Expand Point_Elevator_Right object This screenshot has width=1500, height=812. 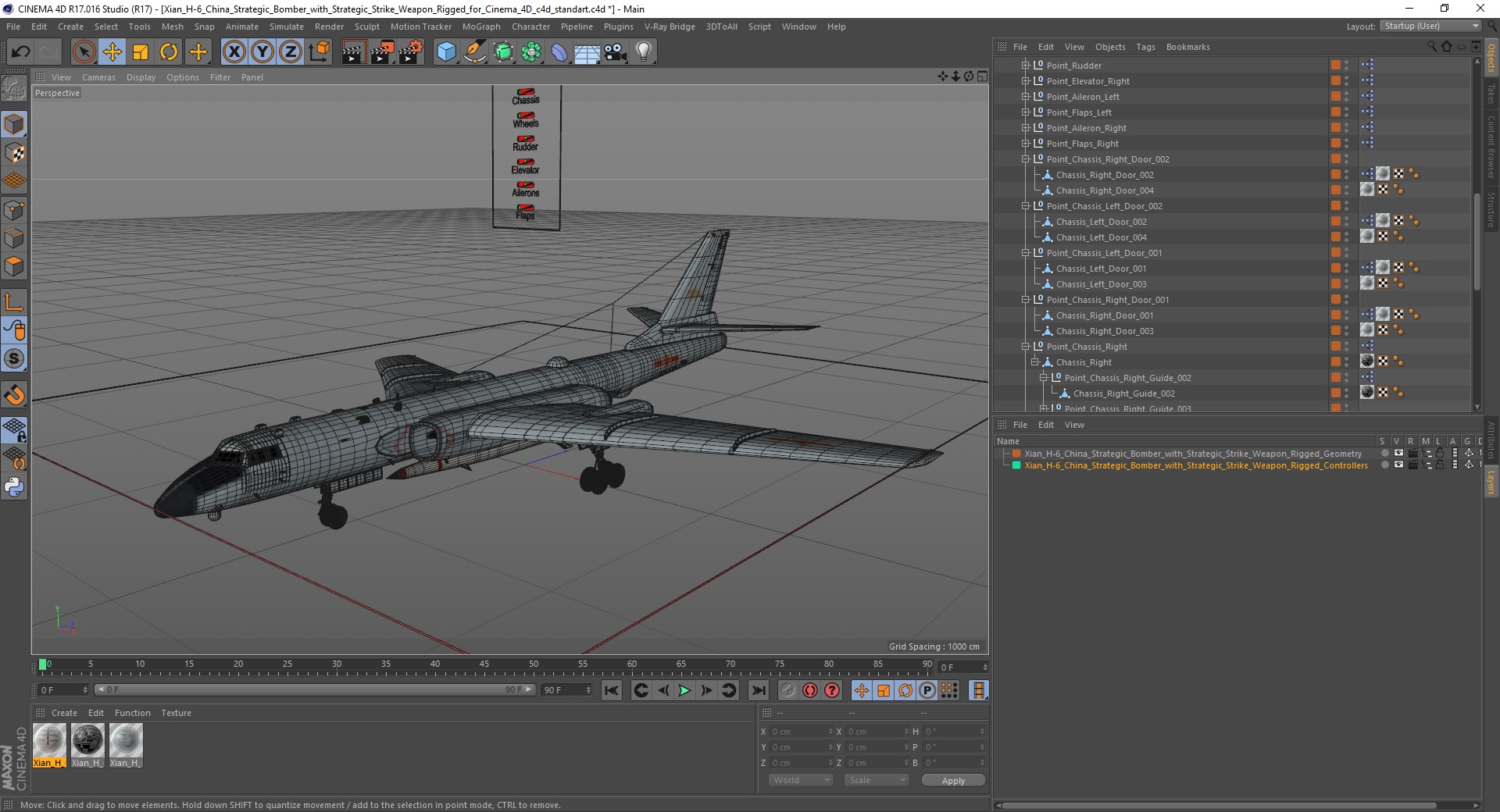1026,81
